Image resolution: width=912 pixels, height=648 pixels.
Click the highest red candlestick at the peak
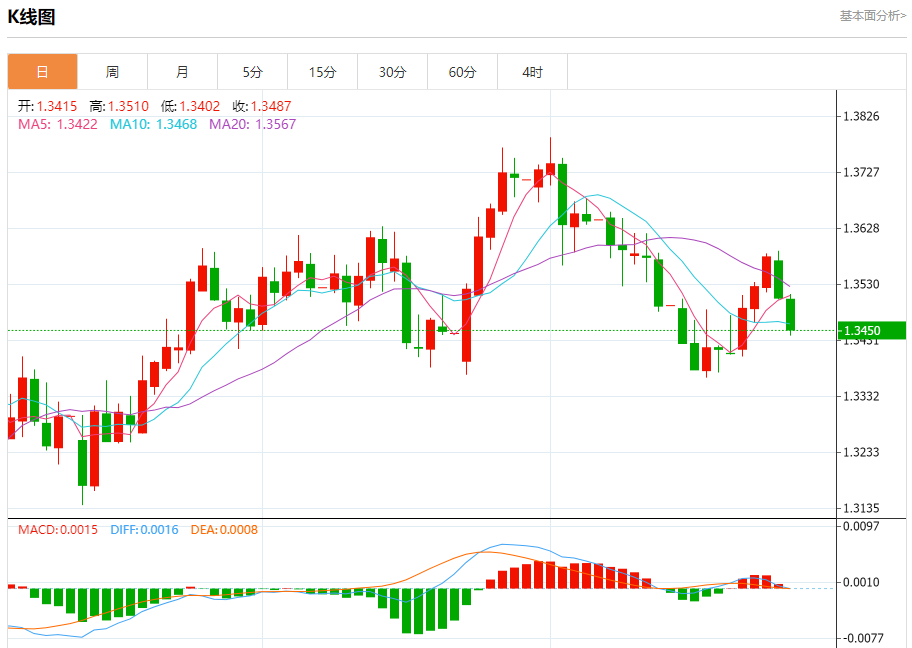coord(550,169)
